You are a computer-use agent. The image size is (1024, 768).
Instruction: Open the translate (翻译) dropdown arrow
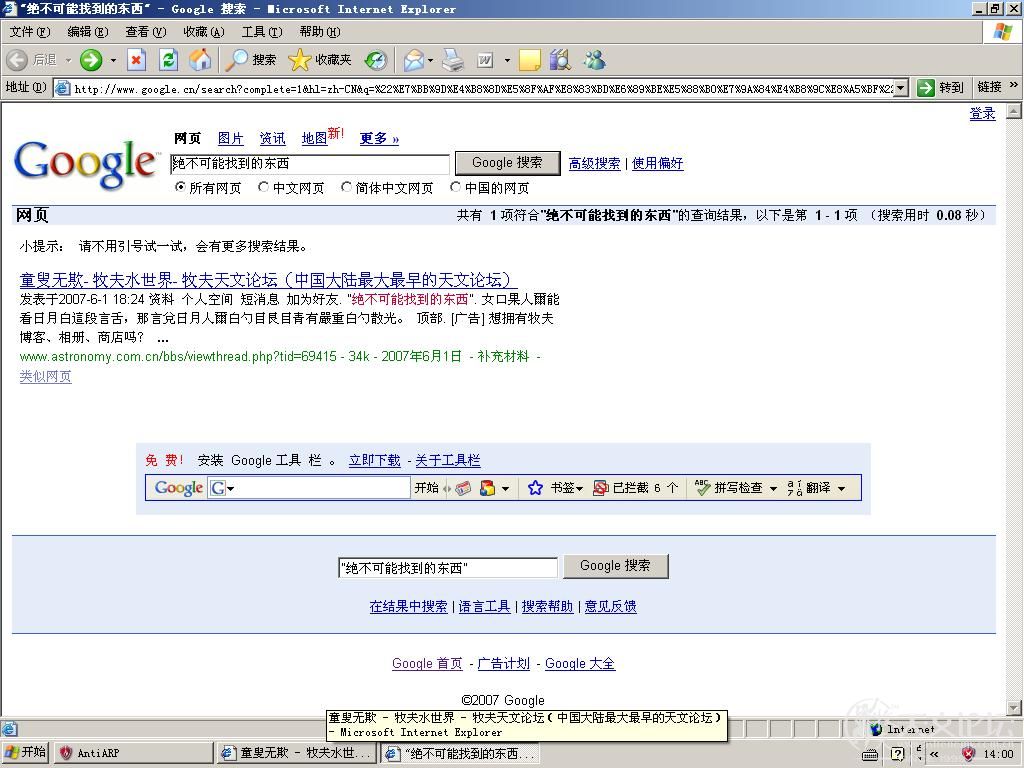coord(841,488)
